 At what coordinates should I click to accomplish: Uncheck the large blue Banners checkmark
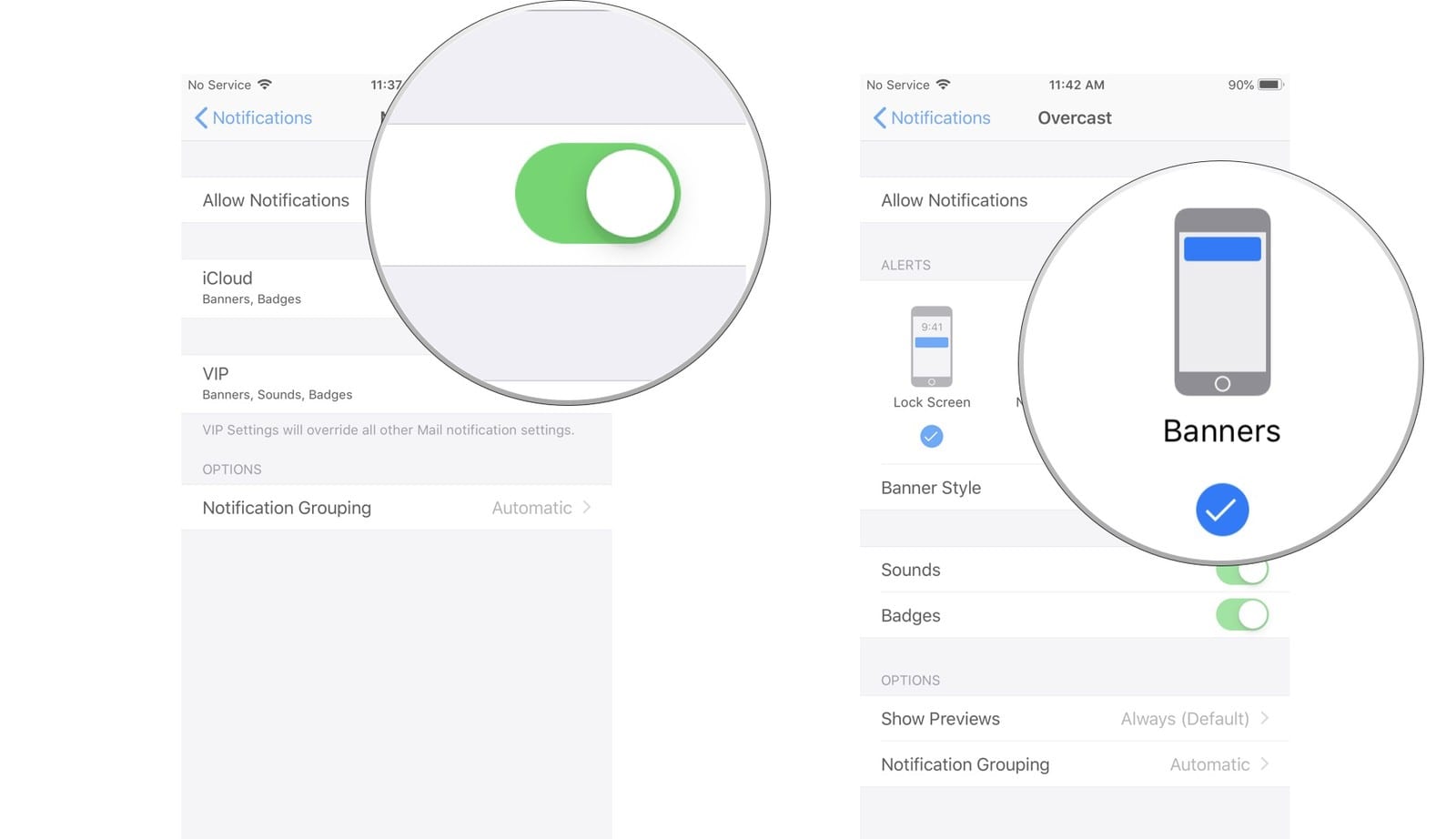(x=1221, y=510)
